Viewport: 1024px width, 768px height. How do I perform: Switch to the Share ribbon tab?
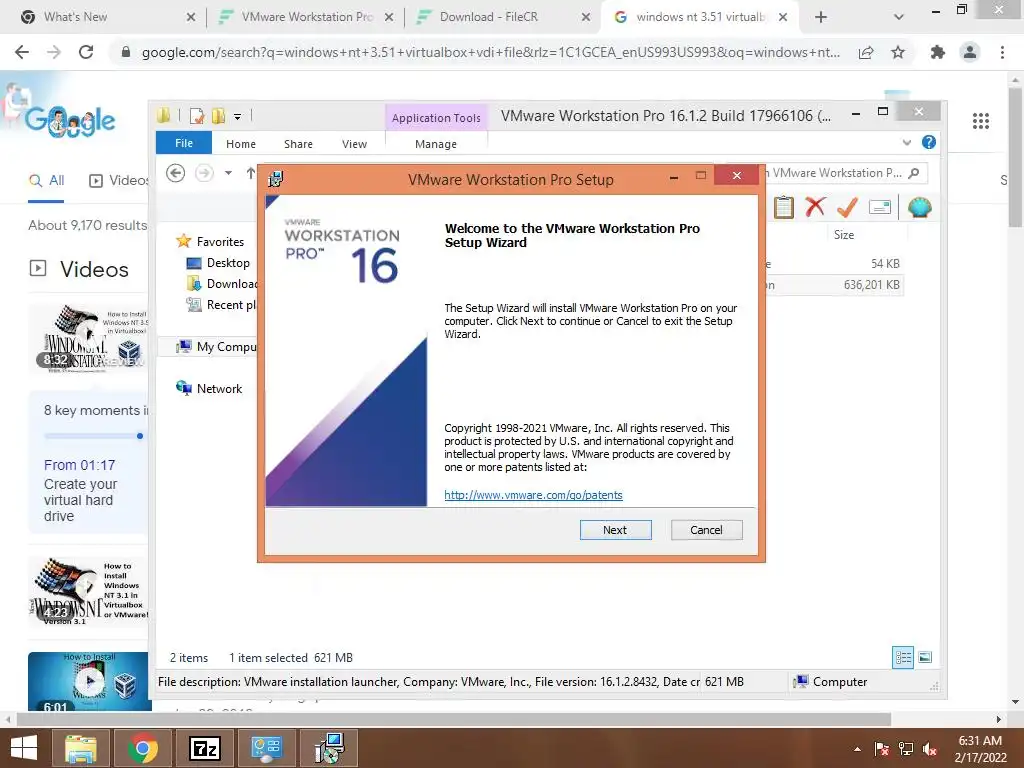298,144
